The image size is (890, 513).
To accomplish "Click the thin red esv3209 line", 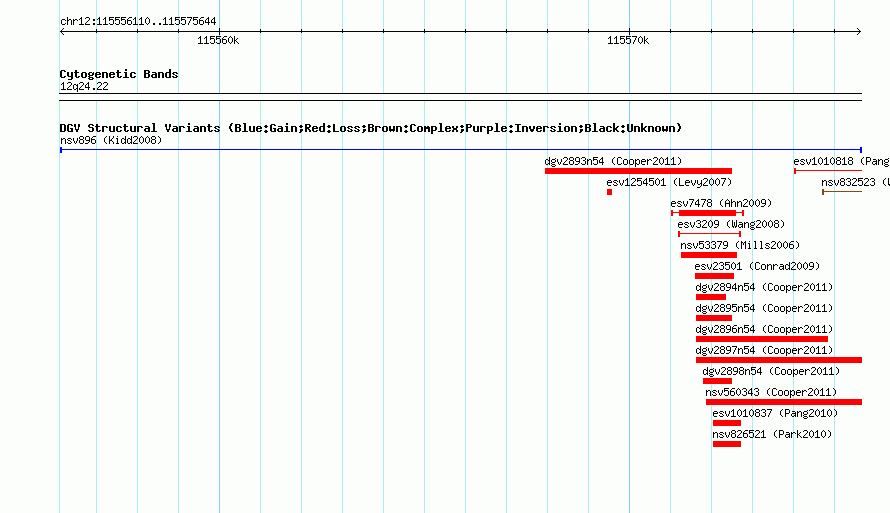I will (x=710, y=234).
